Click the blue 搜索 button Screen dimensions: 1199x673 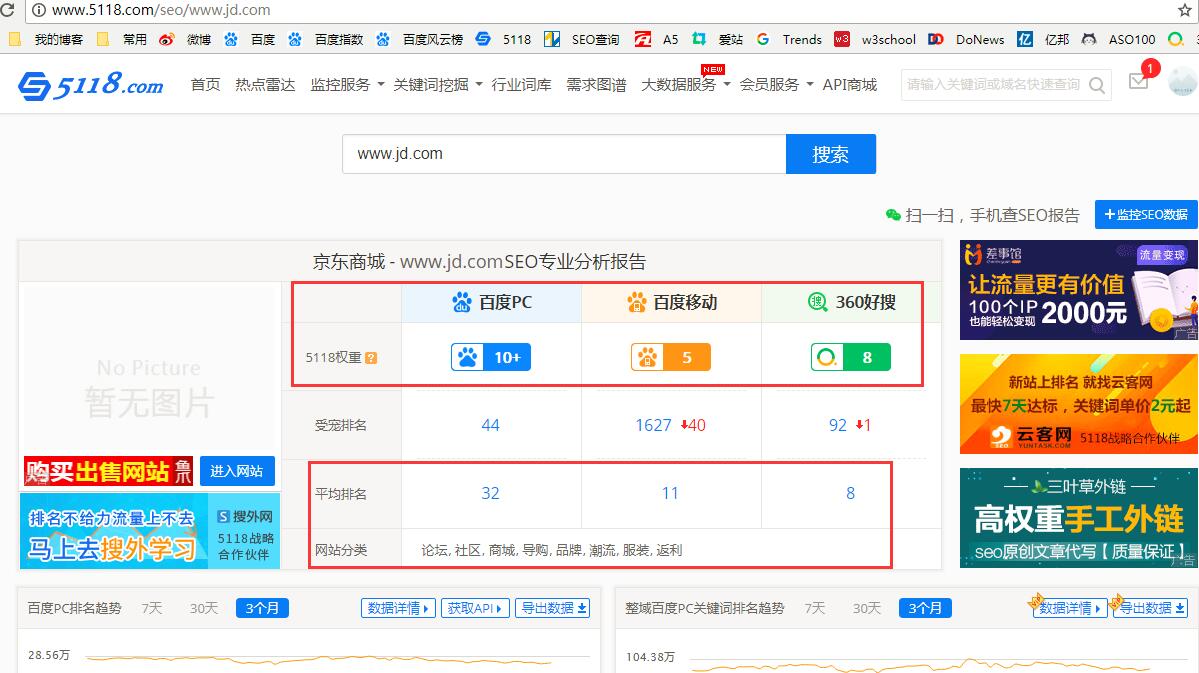point(830,154)
